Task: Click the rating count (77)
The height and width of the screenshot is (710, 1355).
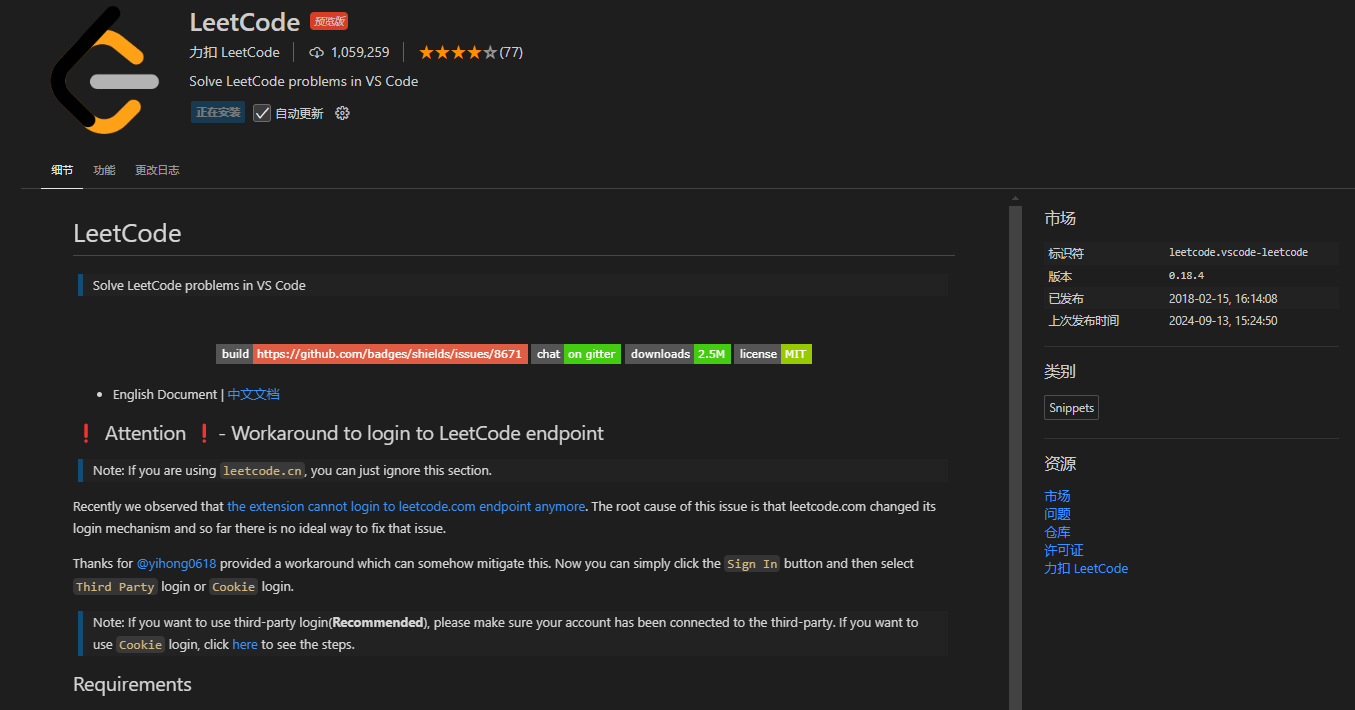Action: pos(511,52)
